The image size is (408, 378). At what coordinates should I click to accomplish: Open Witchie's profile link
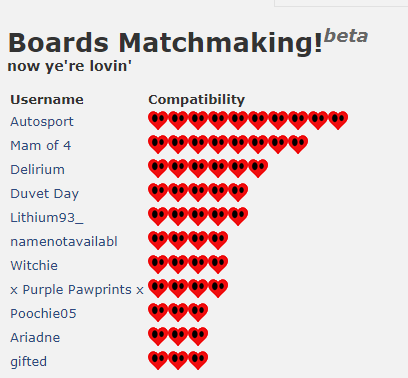click(x=34, y=266)
